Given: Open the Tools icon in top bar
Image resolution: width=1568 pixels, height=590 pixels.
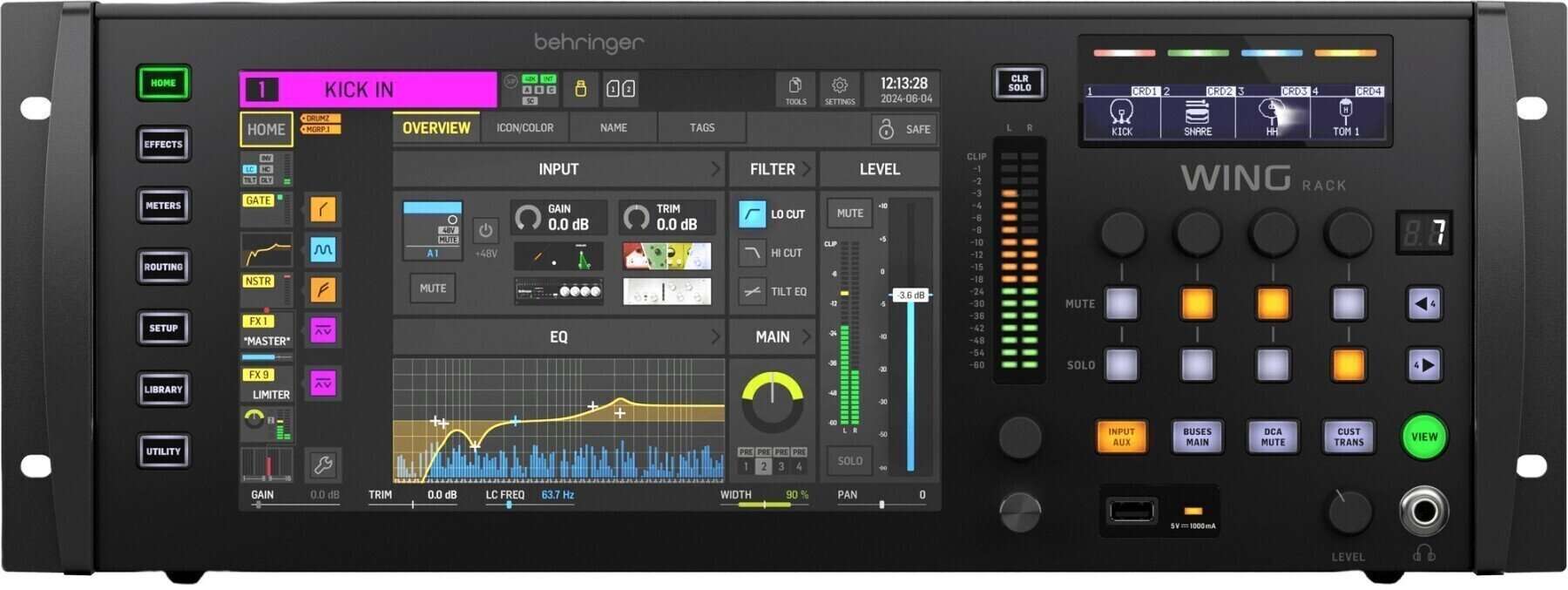Looking at the screenshot, I should click(795, 89).
